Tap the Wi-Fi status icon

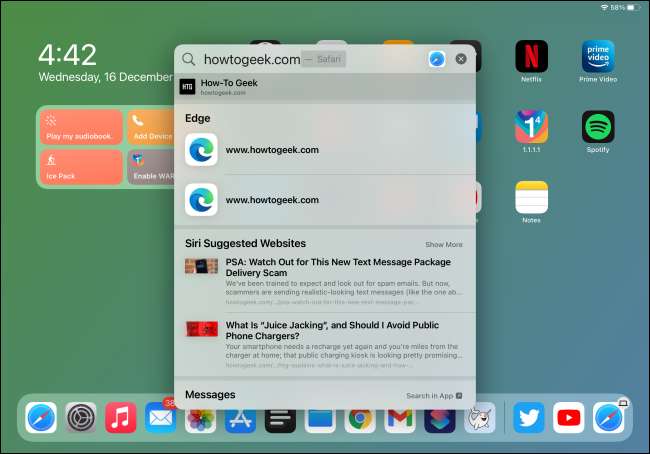604,7
